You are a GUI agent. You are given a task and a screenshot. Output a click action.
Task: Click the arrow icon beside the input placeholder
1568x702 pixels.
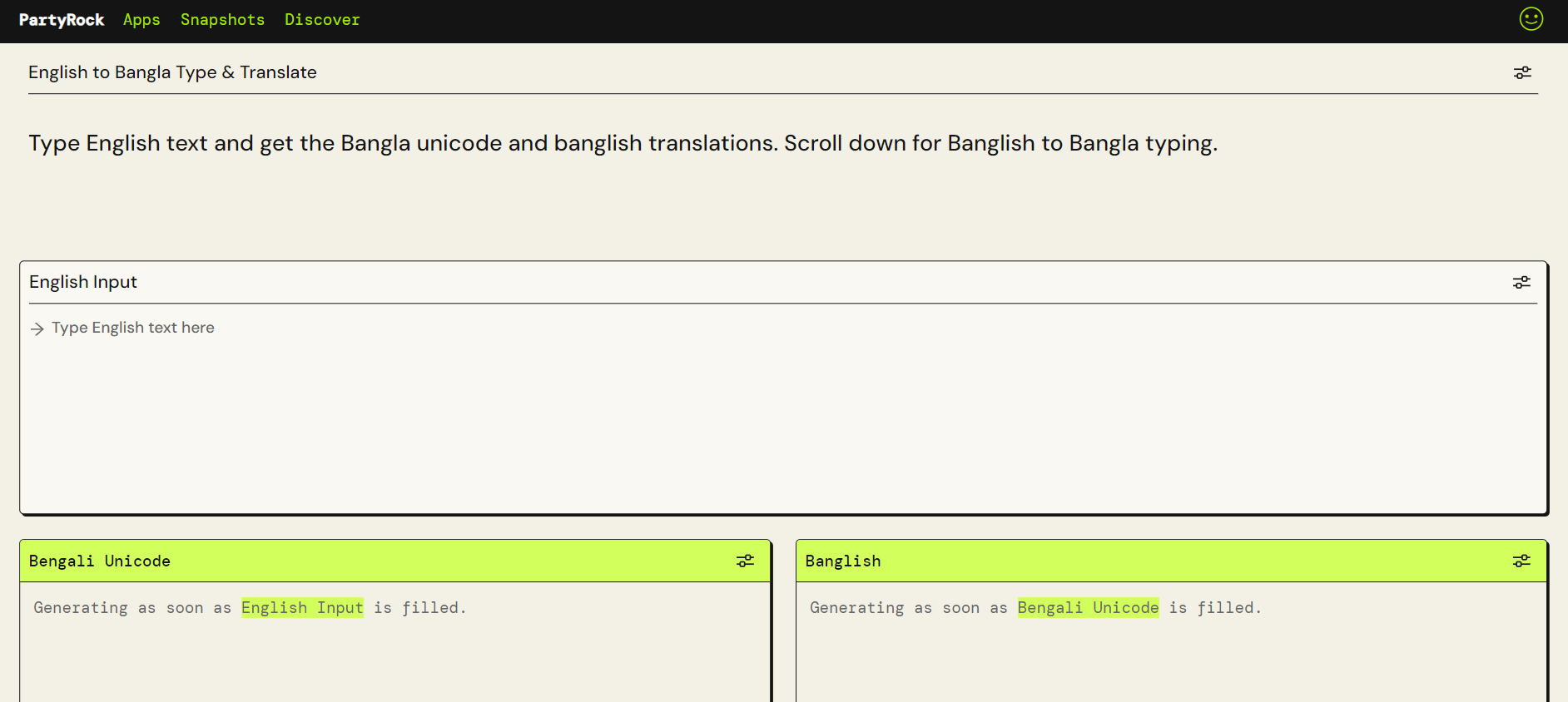pyautogui.click(x=37, y=329)
